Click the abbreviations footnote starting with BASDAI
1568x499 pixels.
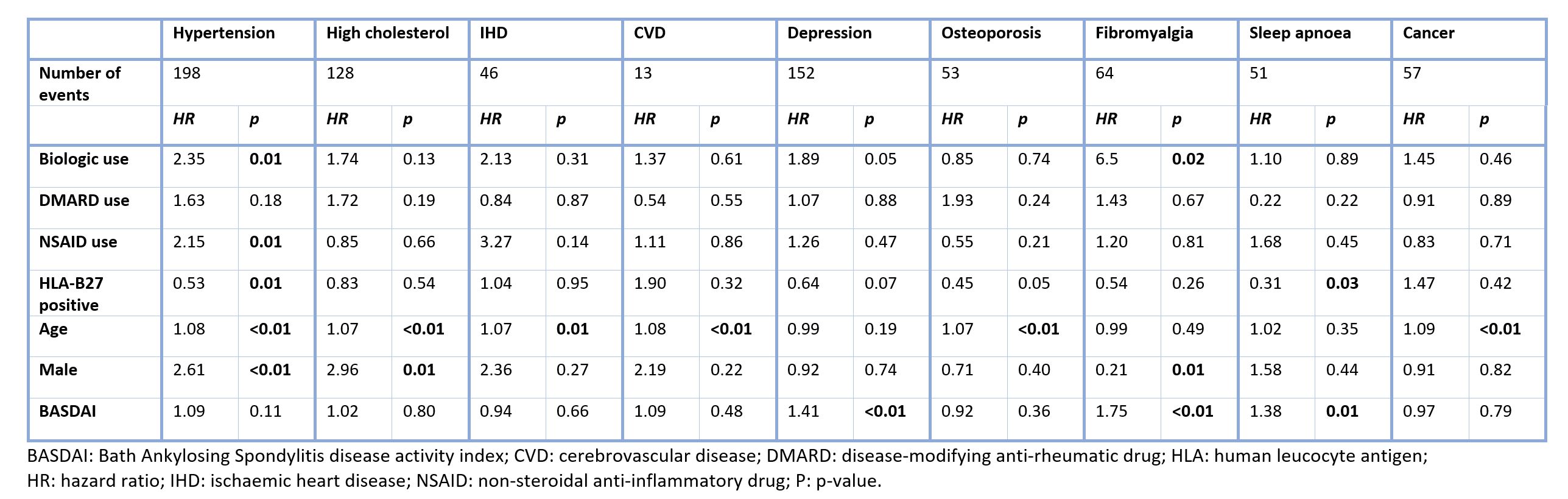point(423,469)
